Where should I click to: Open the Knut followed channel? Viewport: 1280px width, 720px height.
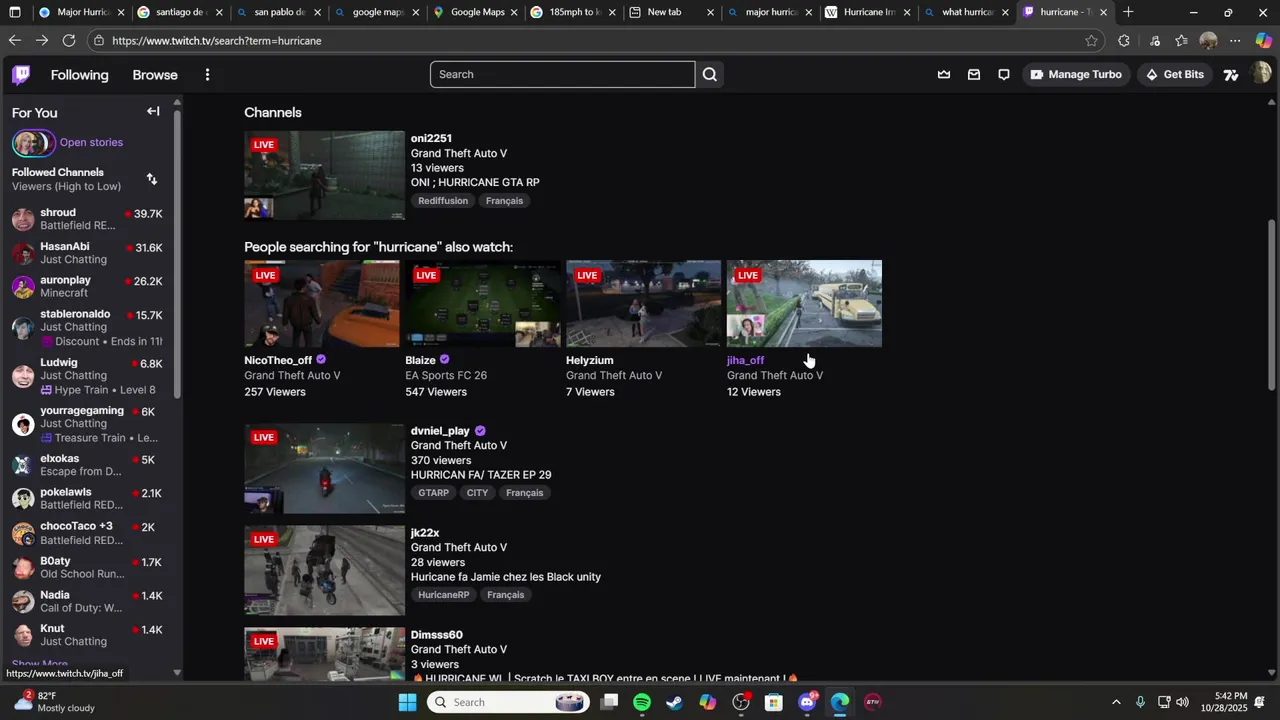pyautogui.click(x=87, y=635)
